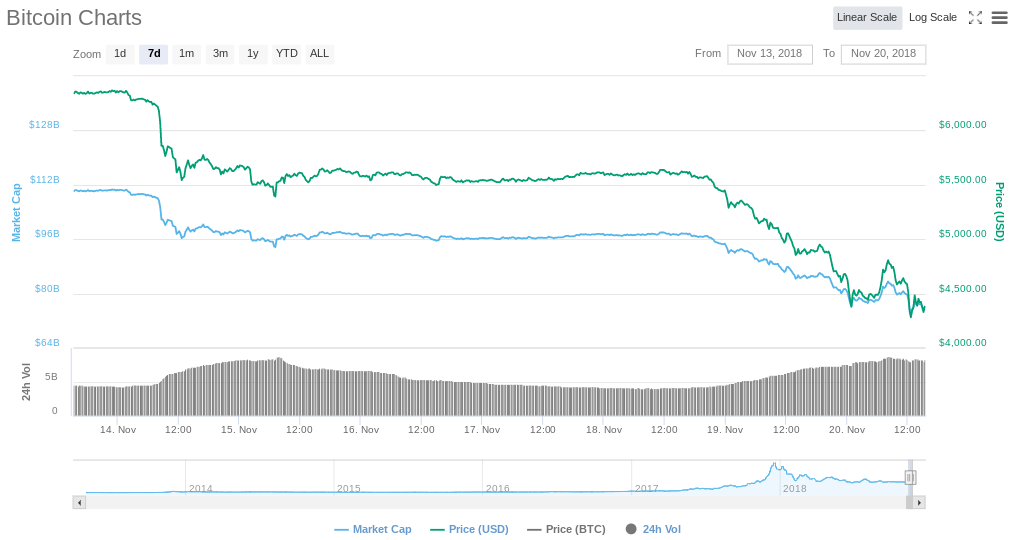1017x540 pixels.
Task: Click the $6,000.00 price axis label
Action: 963,124
